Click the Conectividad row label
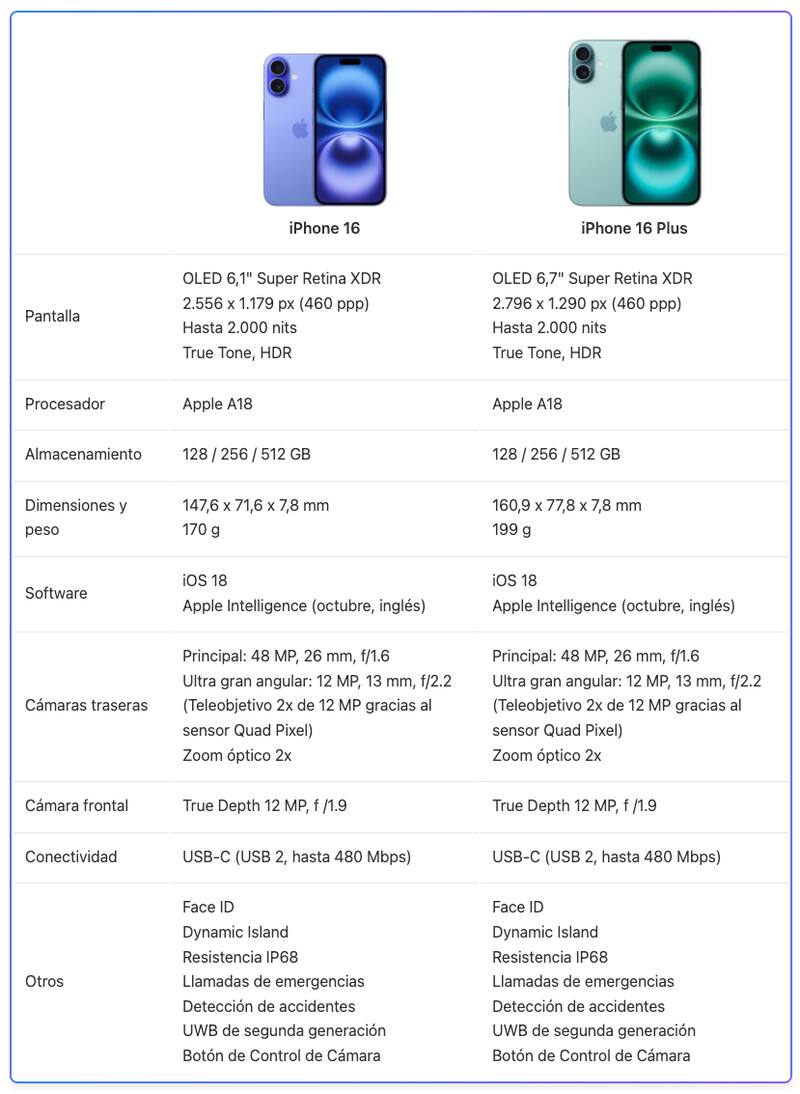 click(71, 856)
